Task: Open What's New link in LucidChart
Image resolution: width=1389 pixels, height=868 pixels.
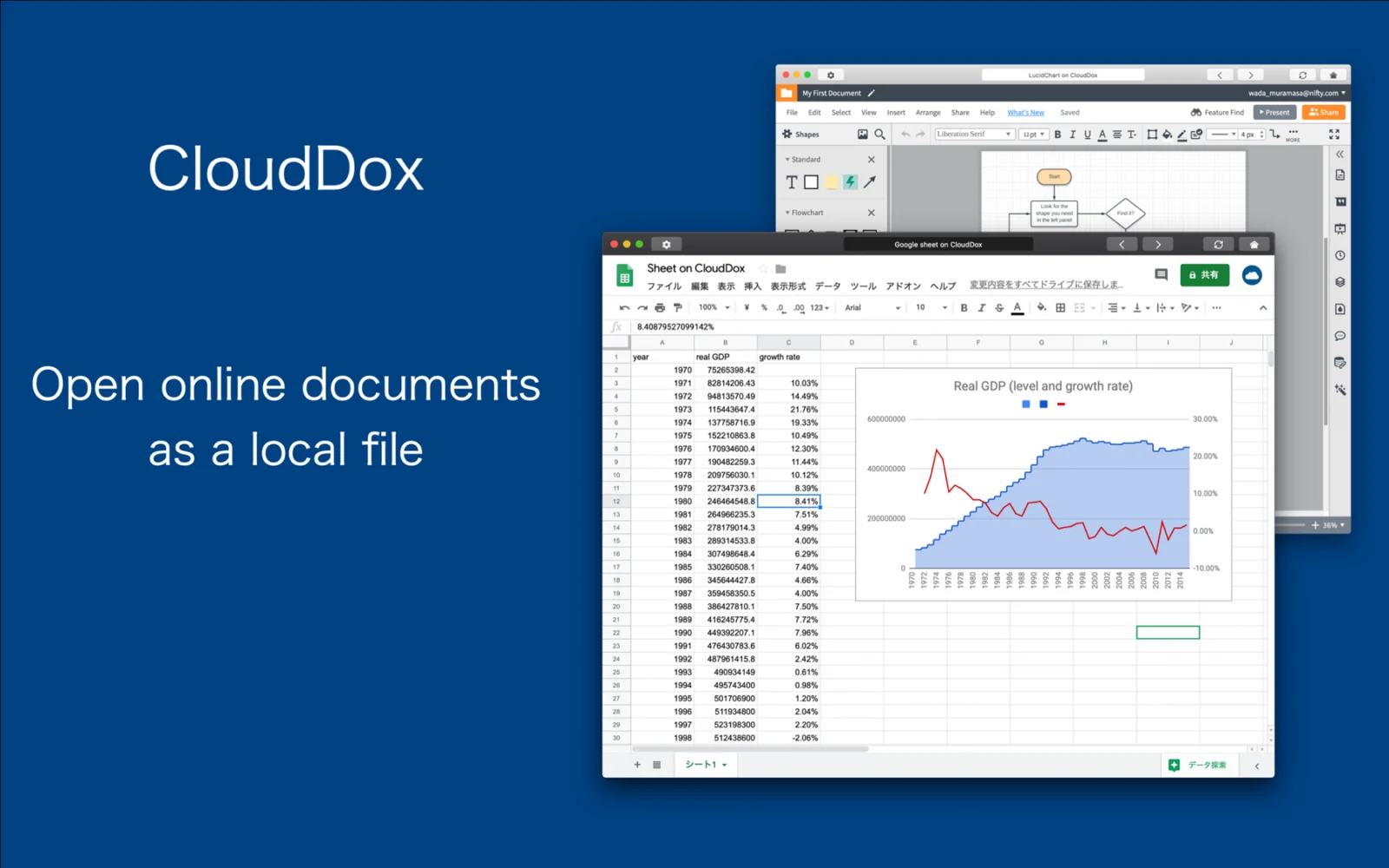Action: (1025, 113)
